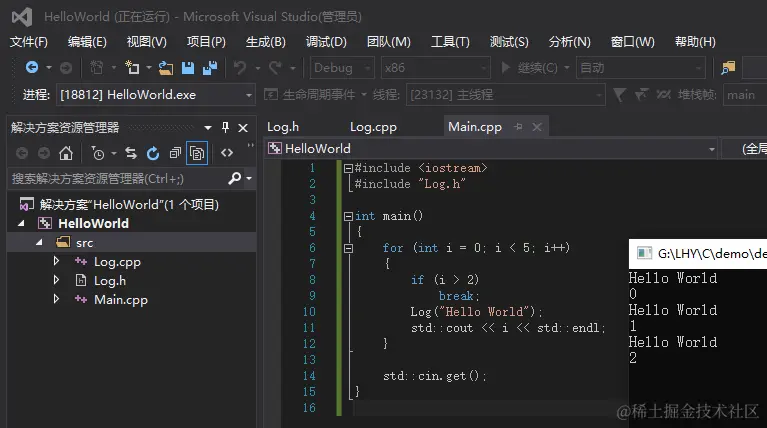Screen dimensions: 767x428
Task: Open the 生成(B) menu
Action: 266,42
